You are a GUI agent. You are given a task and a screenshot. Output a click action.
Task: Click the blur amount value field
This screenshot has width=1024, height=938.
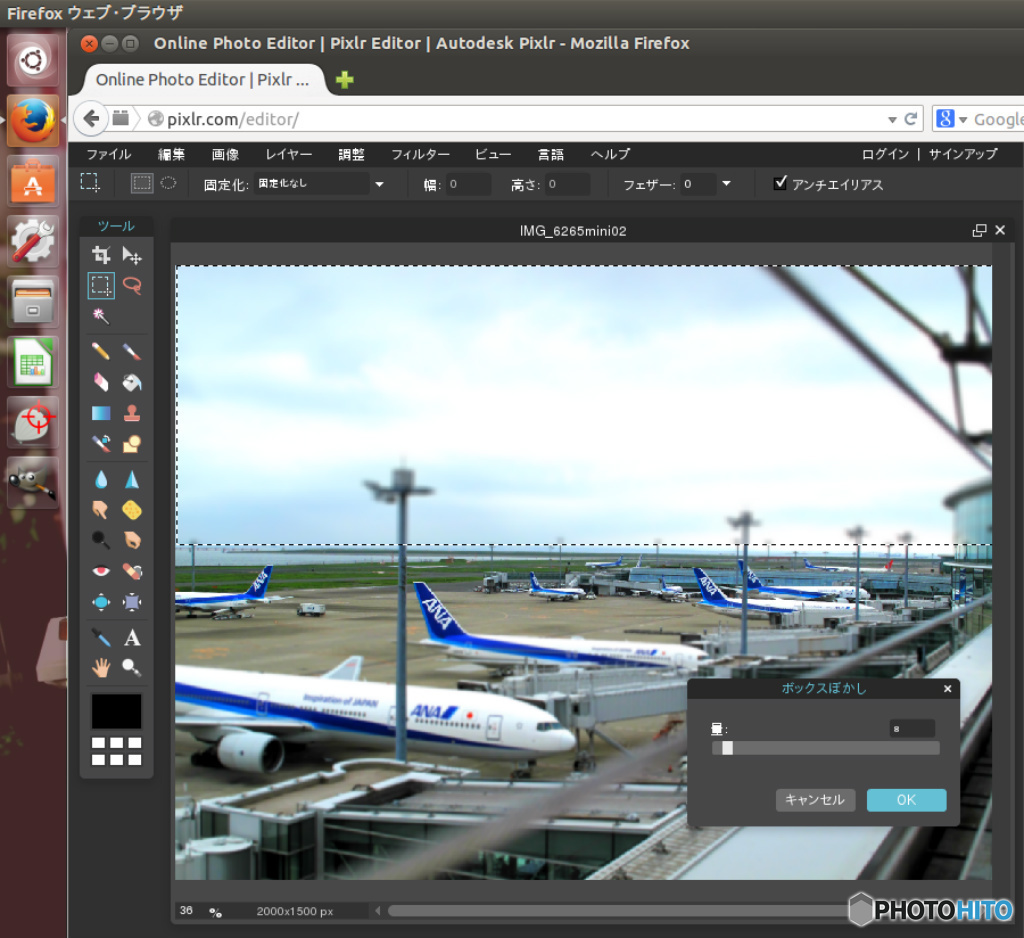pos(912,728)
